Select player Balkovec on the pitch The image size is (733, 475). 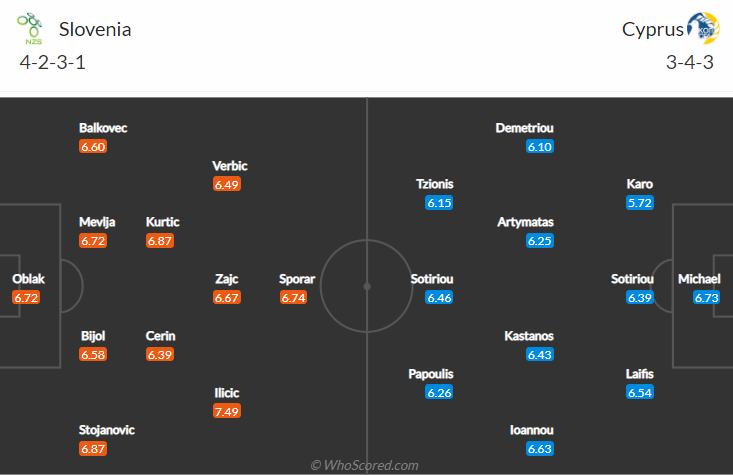point(103,128)
